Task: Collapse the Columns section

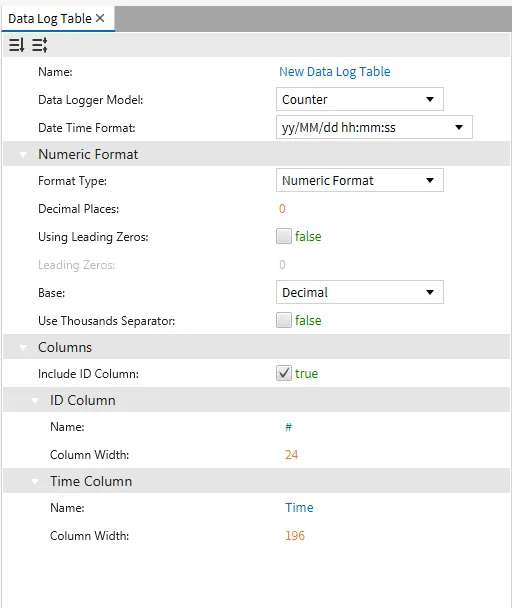Action: 23,348
